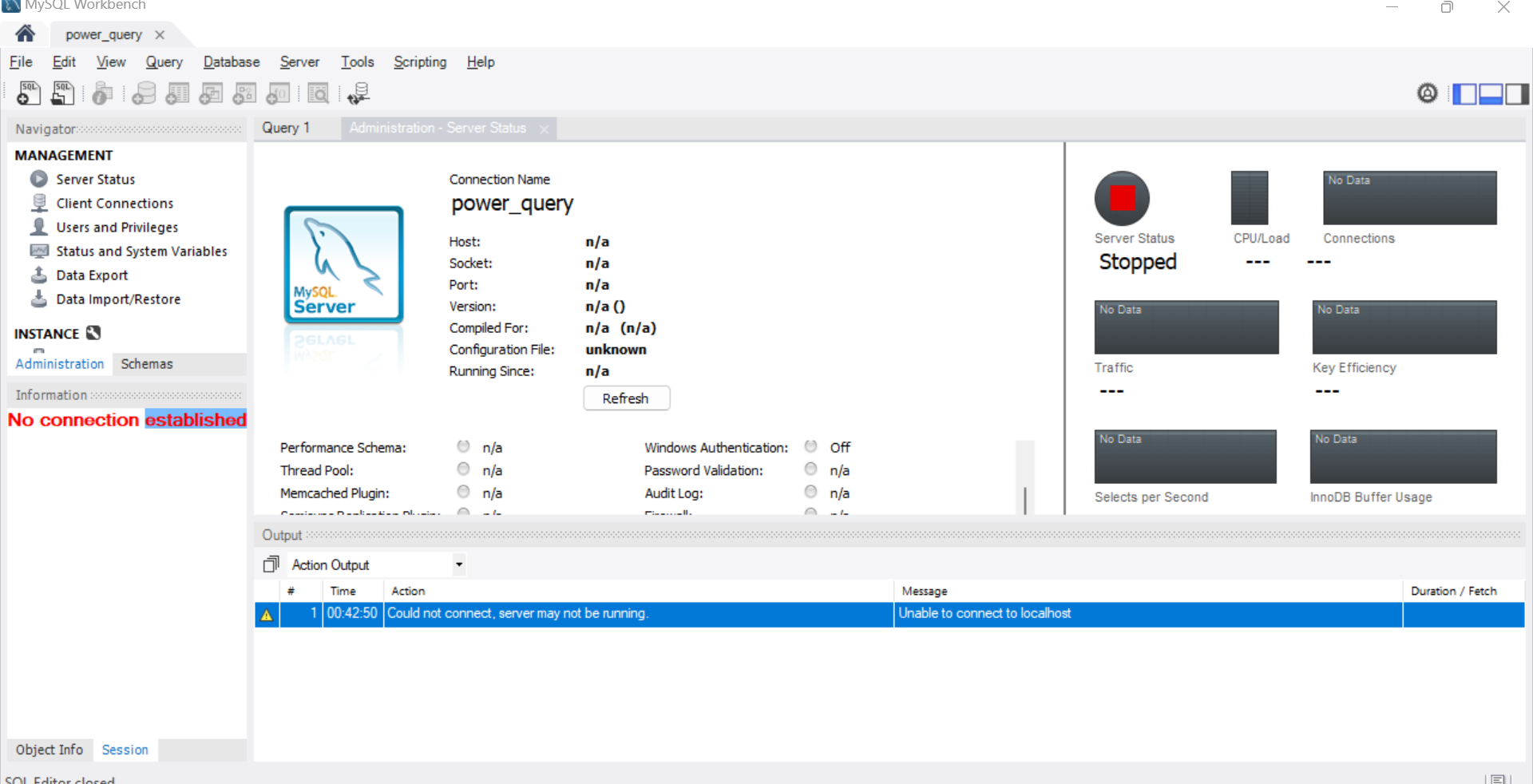Viewport: 1533px width, 784px height.
Task: Click the reconnect to DBMS icon
Action: click(358, 93)
